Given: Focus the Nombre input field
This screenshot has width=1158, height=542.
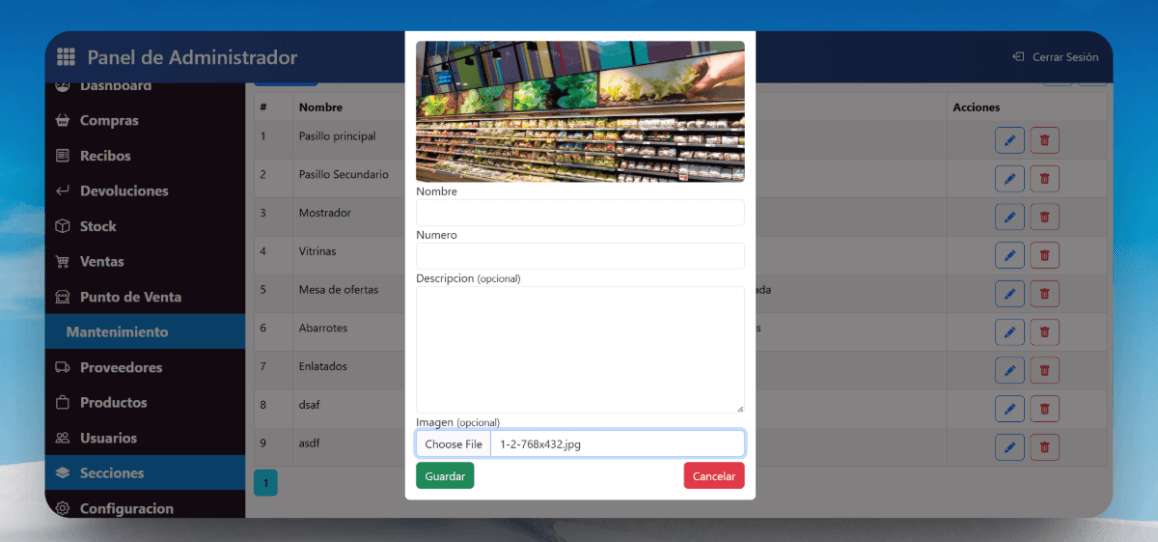Looking at the screenshot, I should [x=580, y=213].
